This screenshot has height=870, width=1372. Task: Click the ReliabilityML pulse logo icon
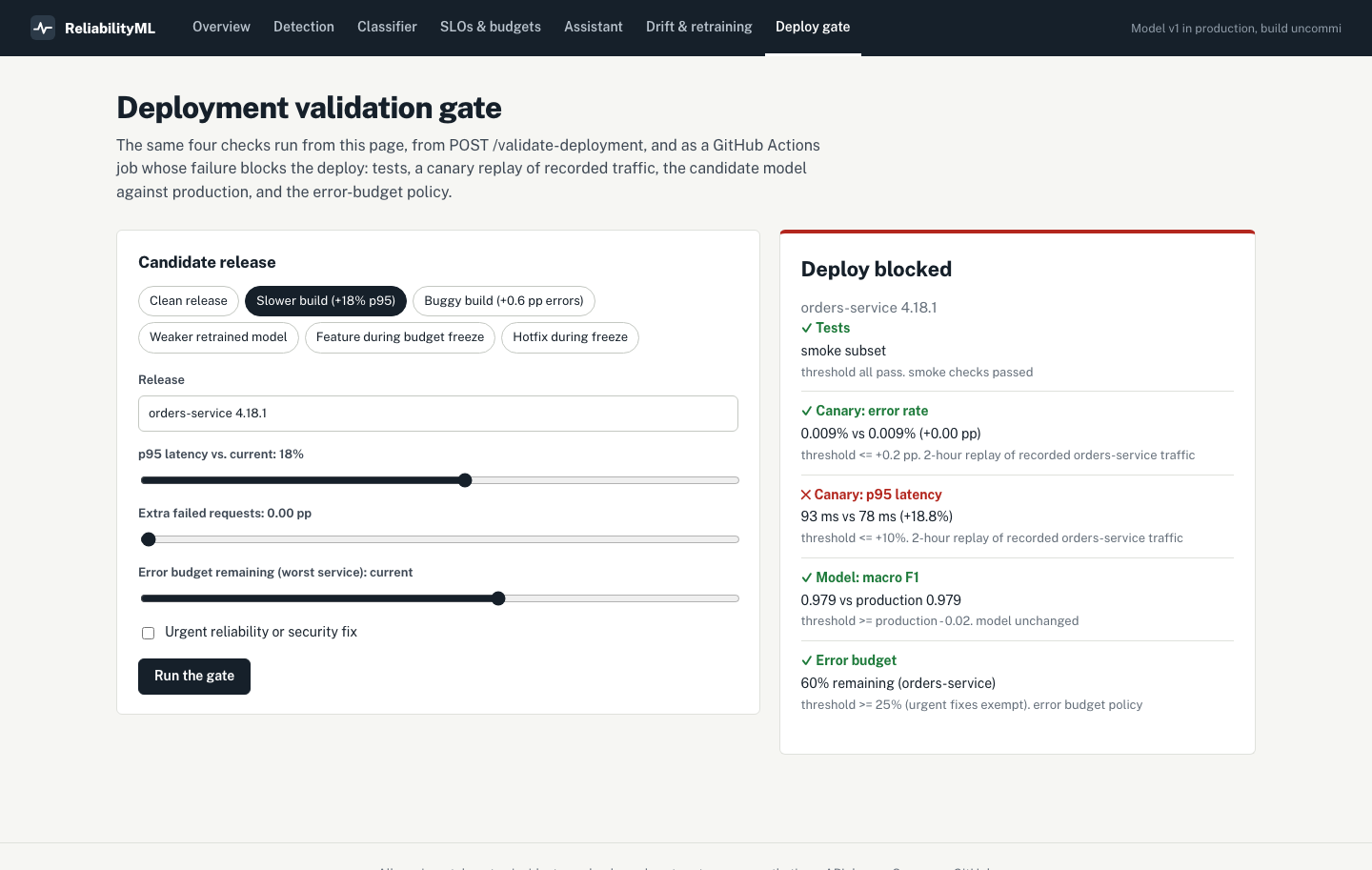pyautogui.click(x=43, y=28)
